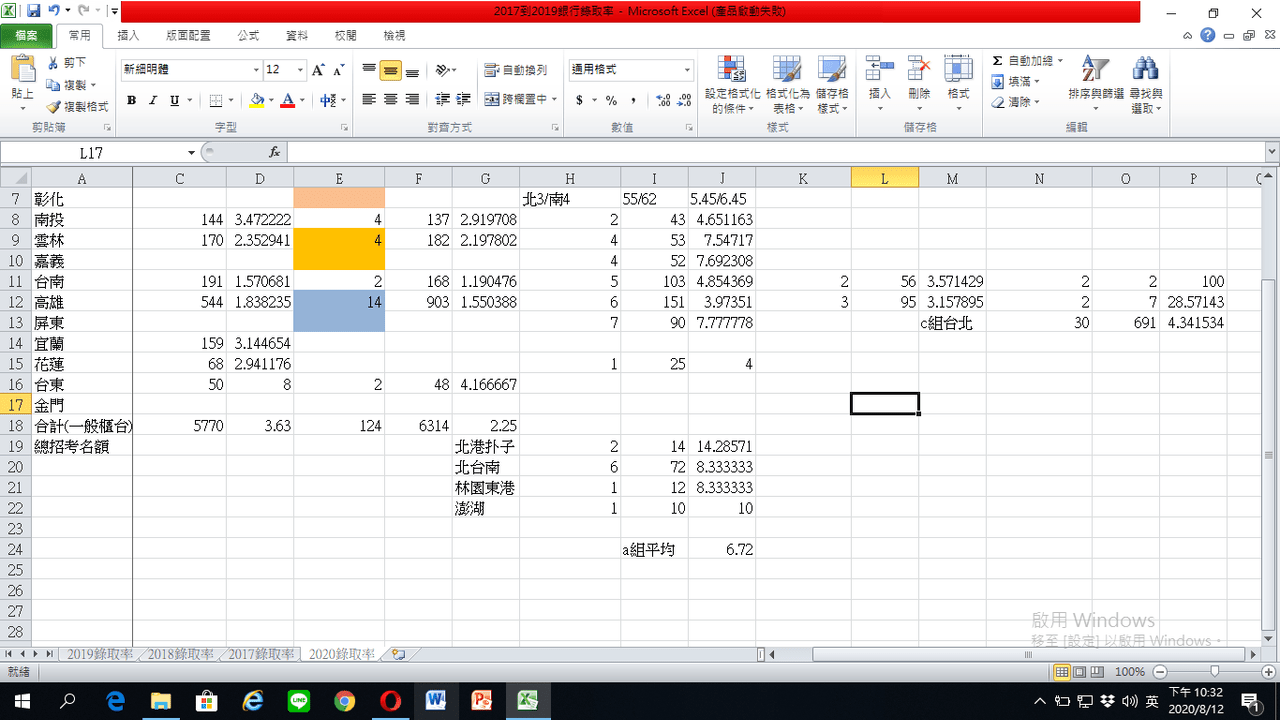Image resolution: width=1280 pixels, height=720 pixels.
Task: Apply the yellow fill color bucket
Action: click(x=257, y=100)
